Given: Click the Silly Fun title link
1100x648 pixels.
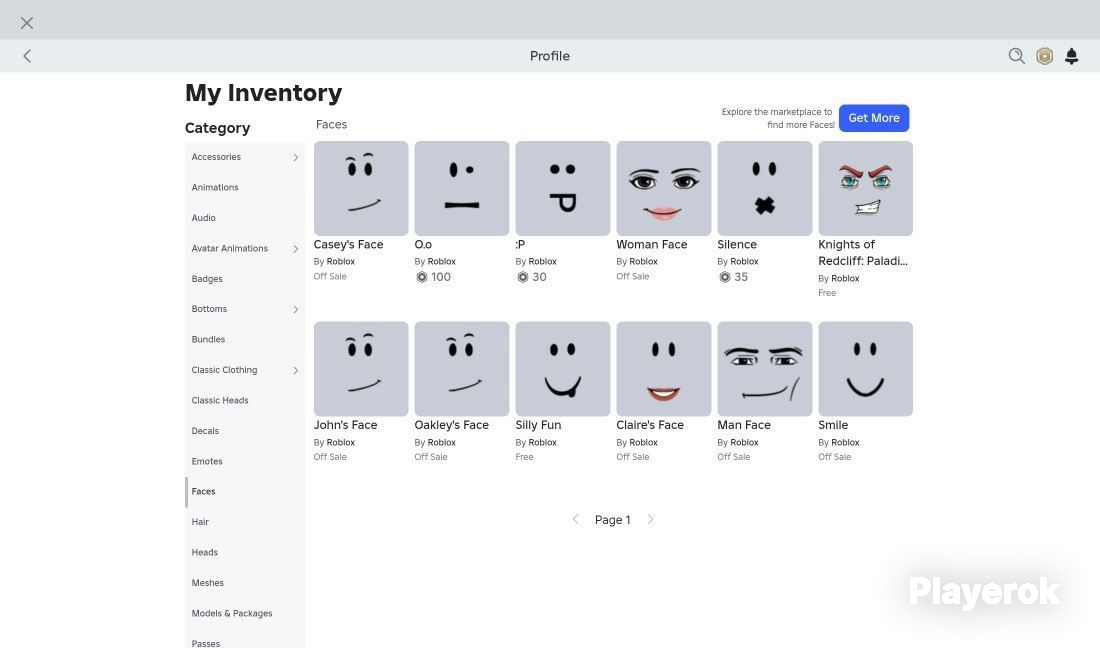Looking at the screenshot, I should pyautogui.click(x=538, y=425).
